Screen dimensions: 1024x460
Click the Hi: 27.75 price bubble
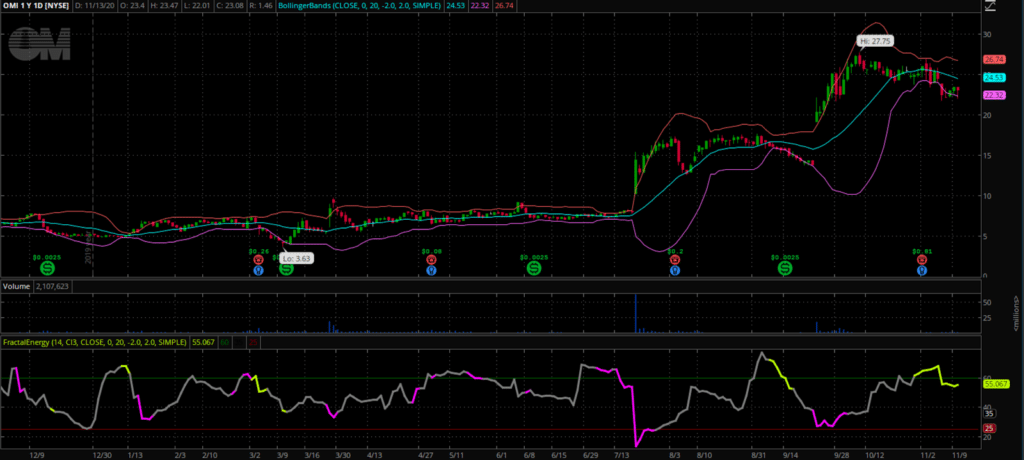(x=876, y=41)
